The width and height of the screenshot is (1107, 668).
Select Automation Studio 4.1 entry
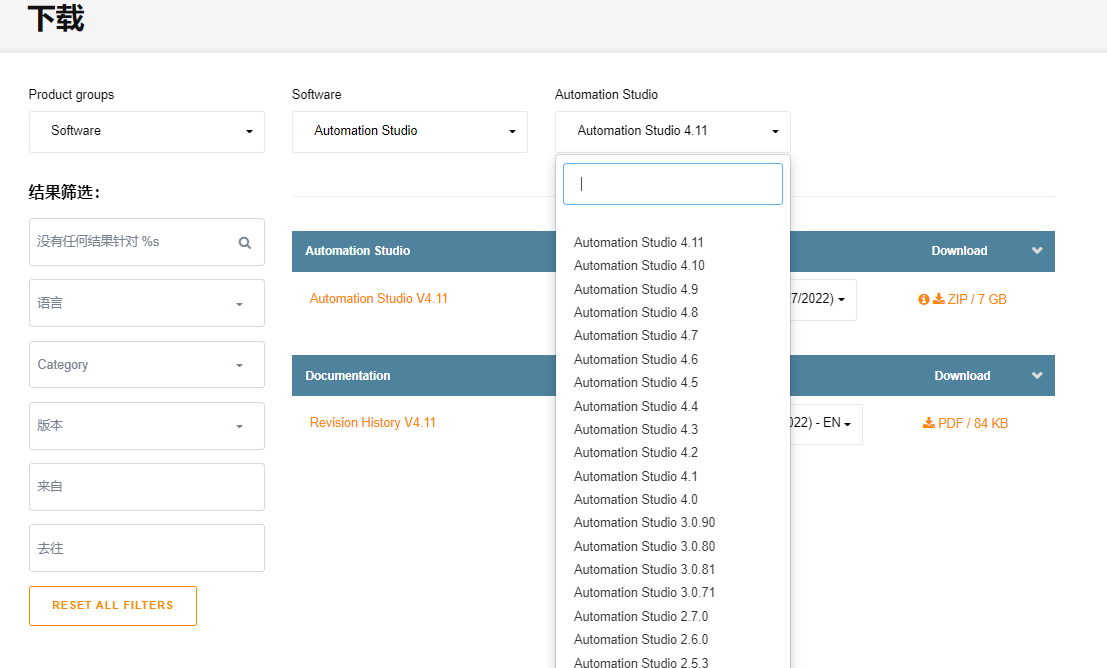click(x=635, y=476)
